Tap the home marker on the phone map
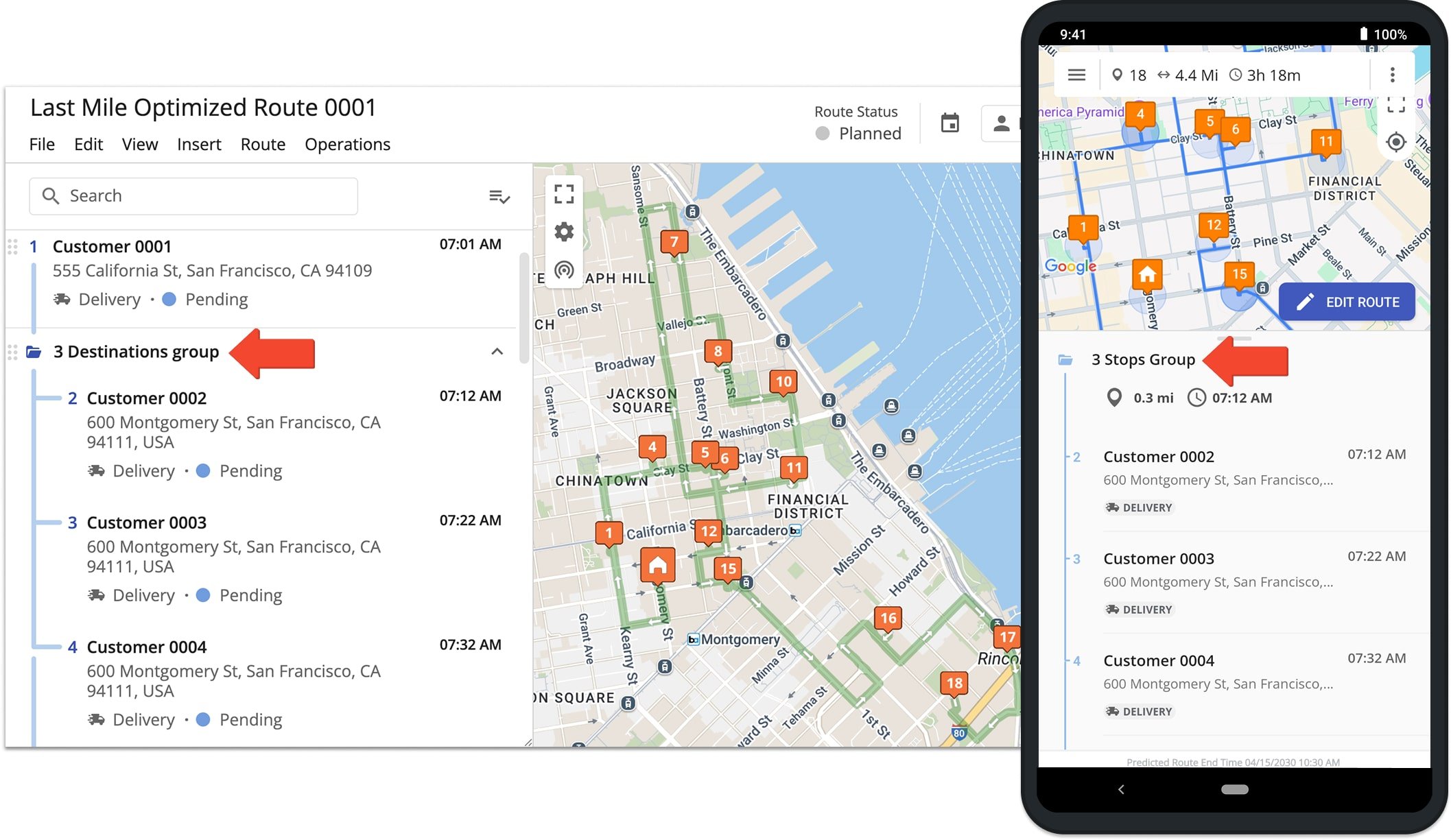The height and width of the screenshot is (840, 1451). (x=1147, y=276)
